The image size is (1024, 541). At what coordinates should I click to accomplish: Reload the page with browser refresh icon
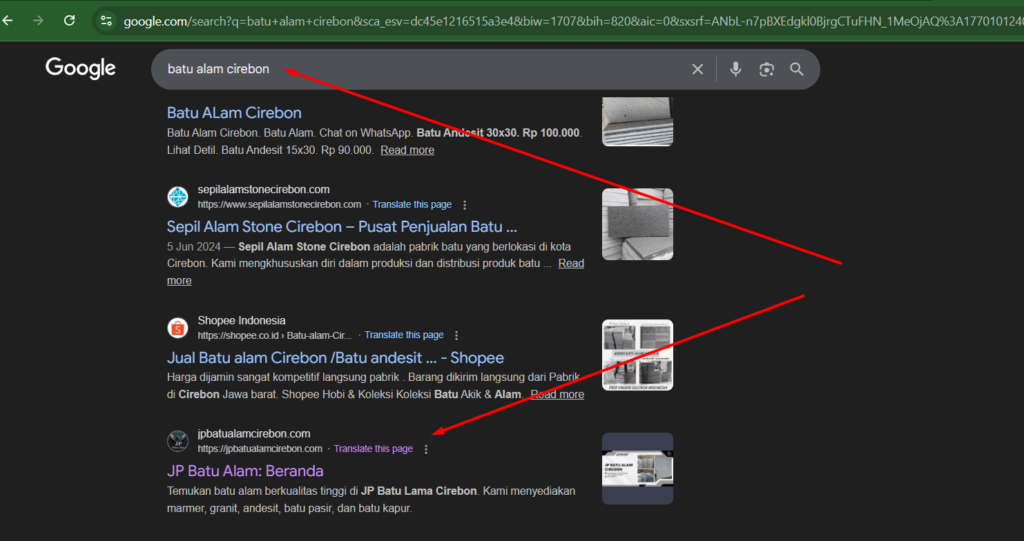(x=69, y=20)
